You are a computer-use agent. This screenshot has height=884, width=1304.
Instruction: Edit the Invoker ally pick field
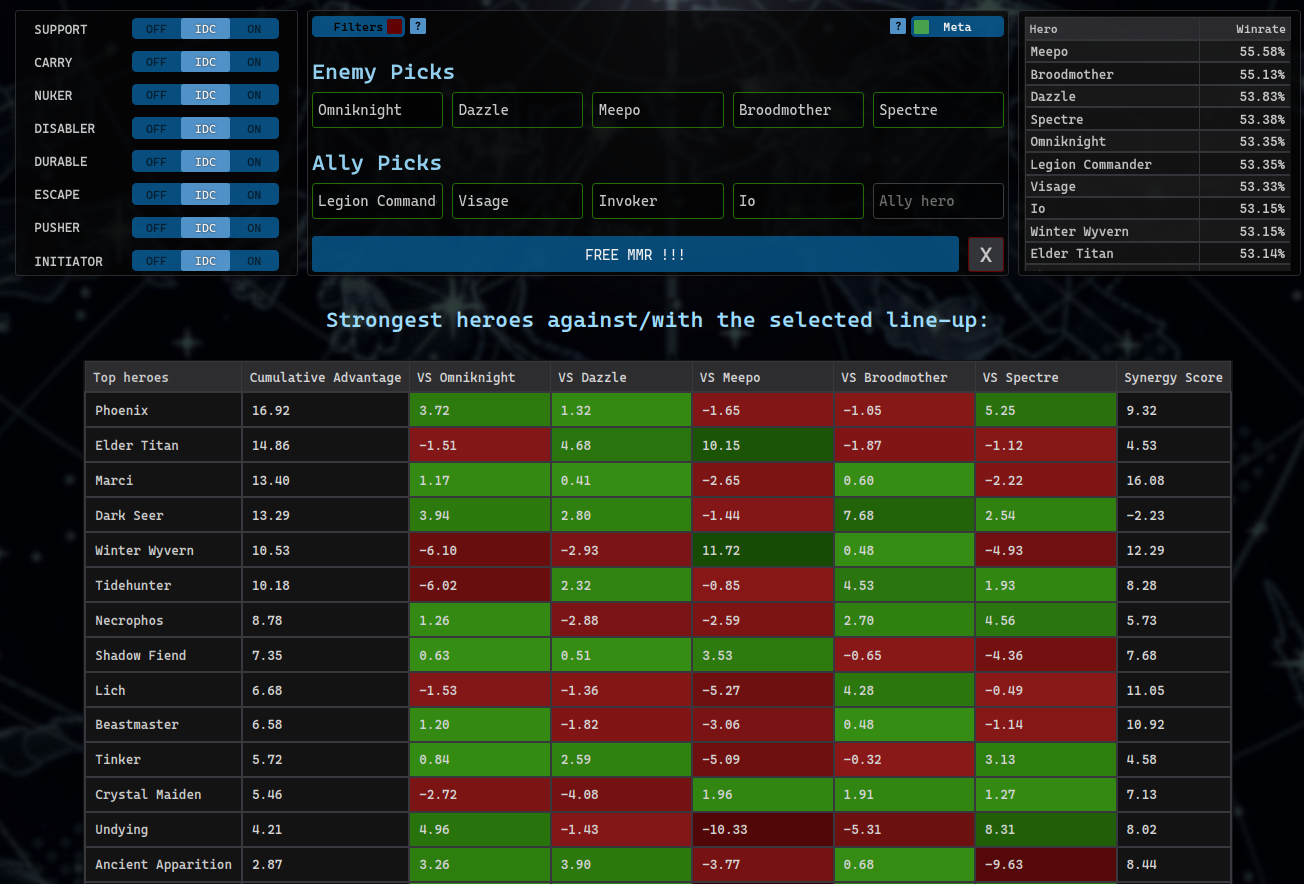click(658, 201)
